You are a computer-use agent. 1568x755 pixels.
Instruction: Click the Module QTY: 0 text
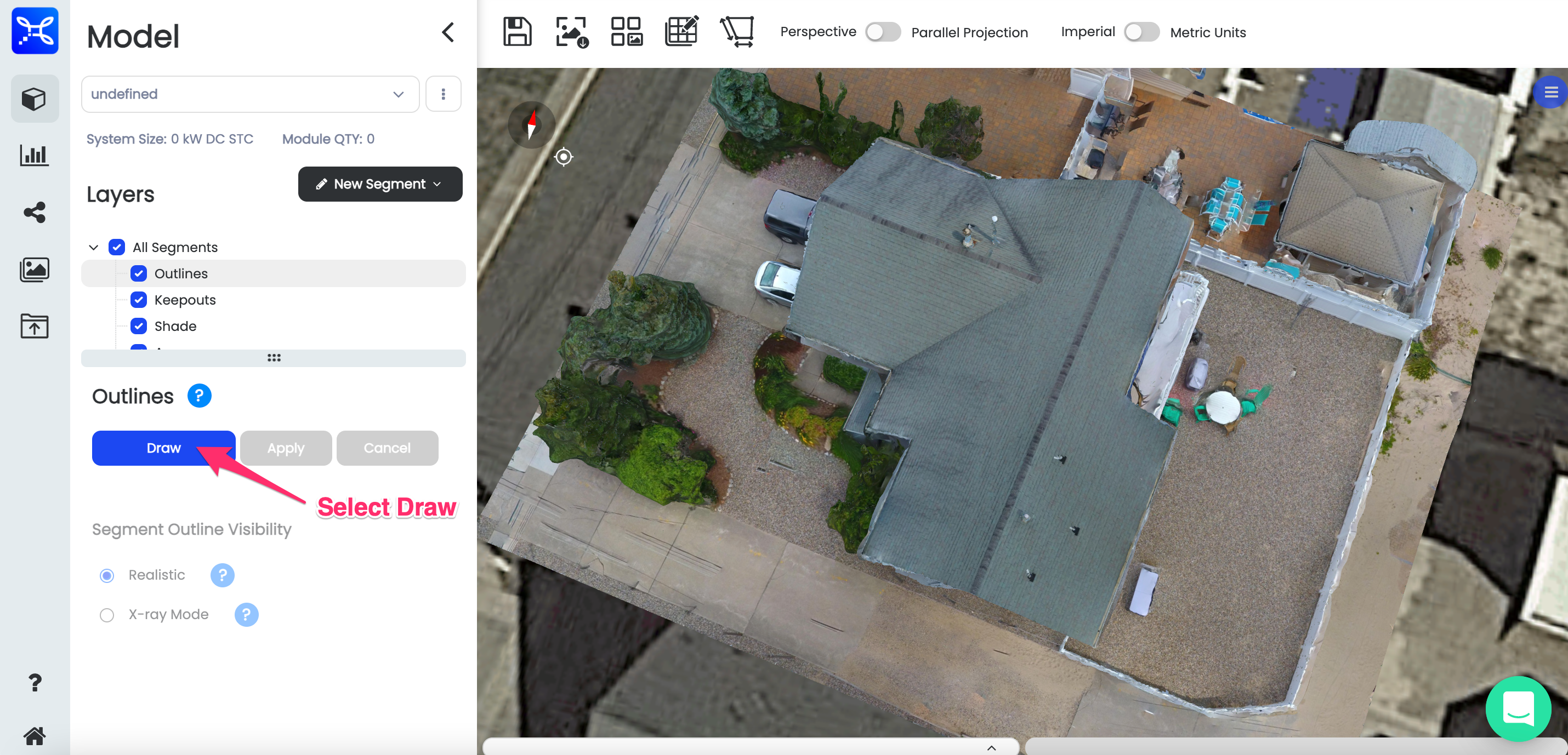tap(328, 139)
